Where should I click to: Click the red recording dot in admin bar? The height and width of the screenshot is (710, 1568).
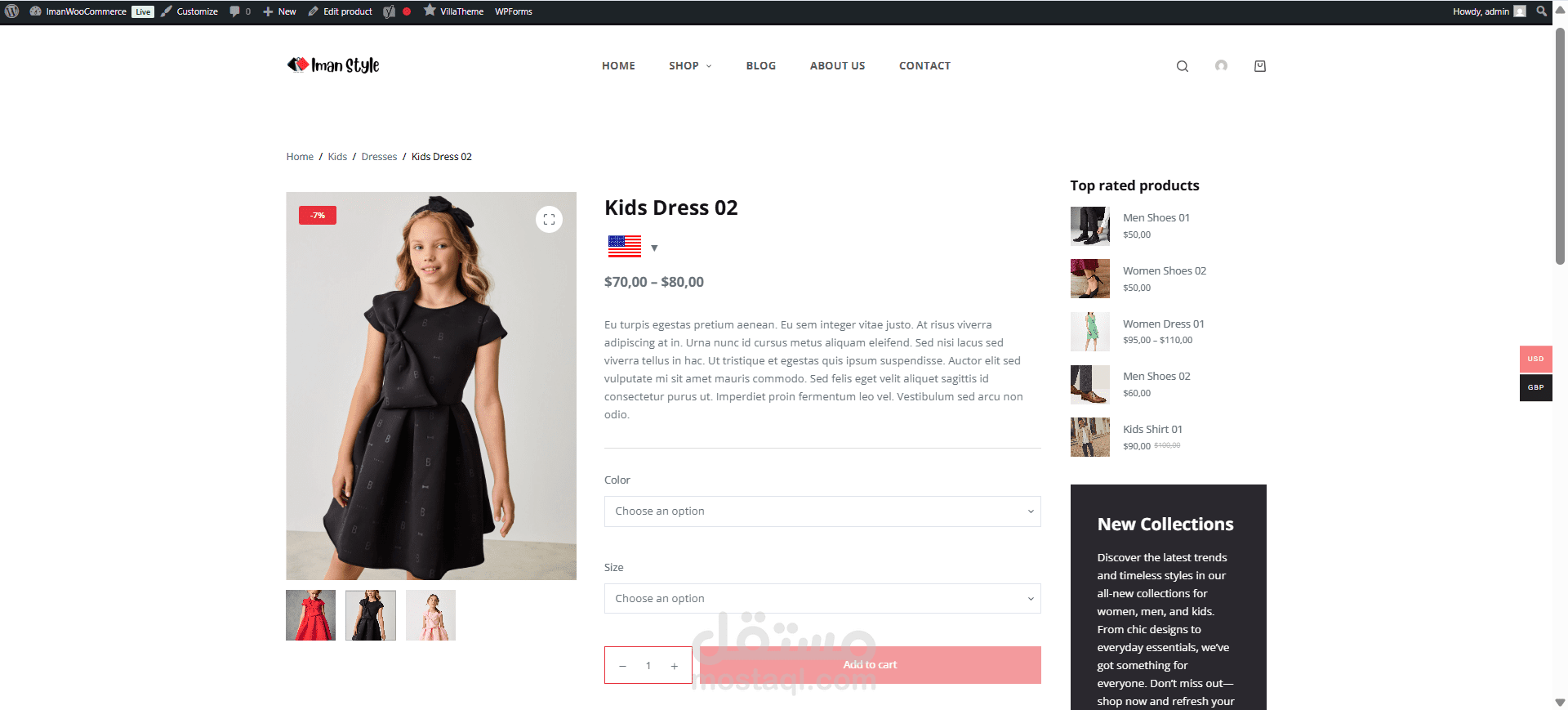407,11
